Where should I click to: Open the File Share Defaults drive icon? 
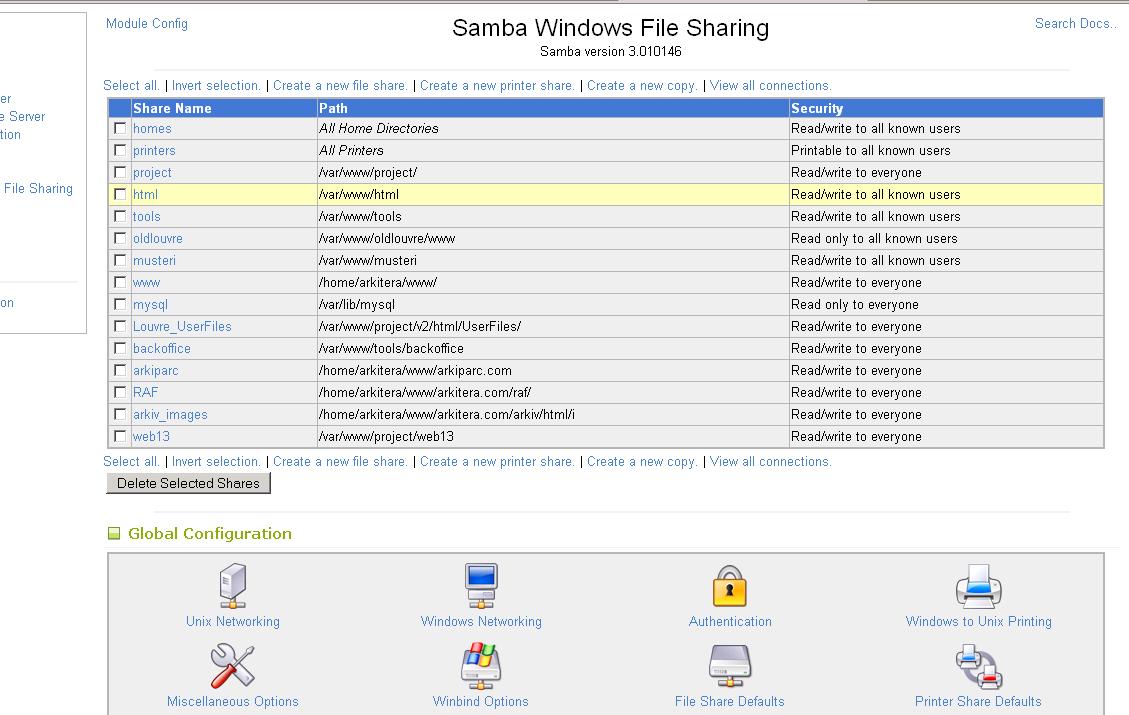[x=729, y=666]
